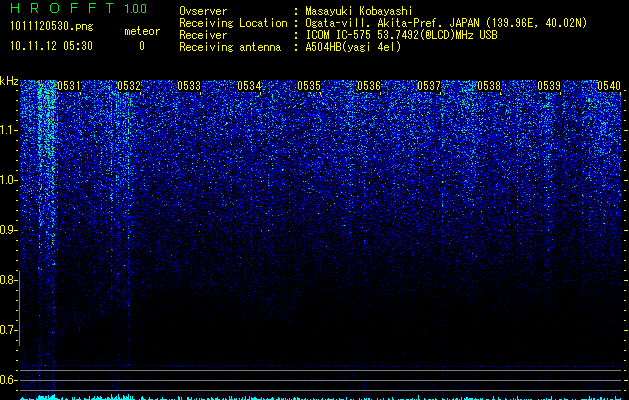Viewport: 629px width, 400px height.
Task: Click the version number 1.0.0
Action: coord(136,8)
